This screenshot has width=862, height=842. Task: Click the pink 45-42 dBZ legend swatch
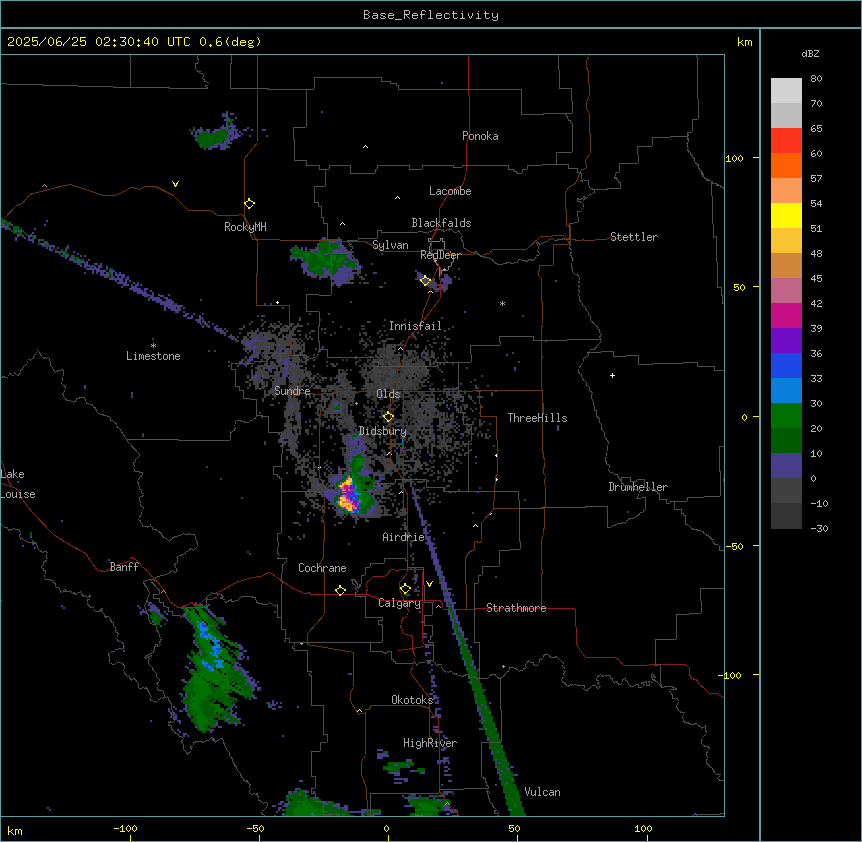click(x=786, y=290)
